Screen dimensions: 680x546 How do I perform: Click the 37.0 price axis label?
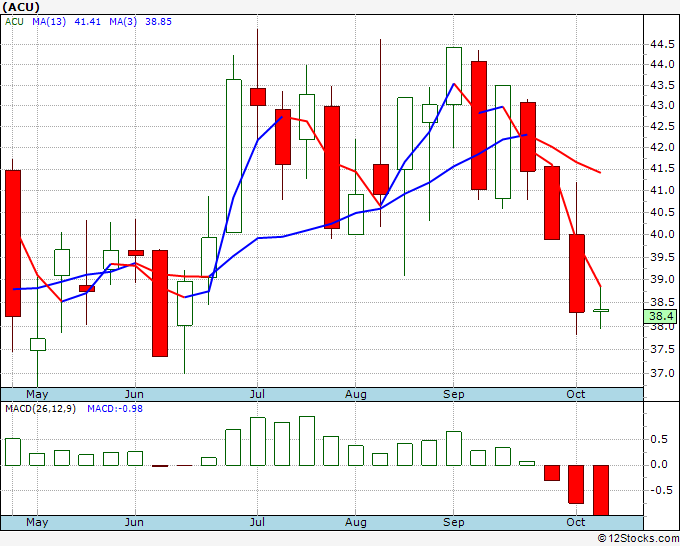pos(662,373)
